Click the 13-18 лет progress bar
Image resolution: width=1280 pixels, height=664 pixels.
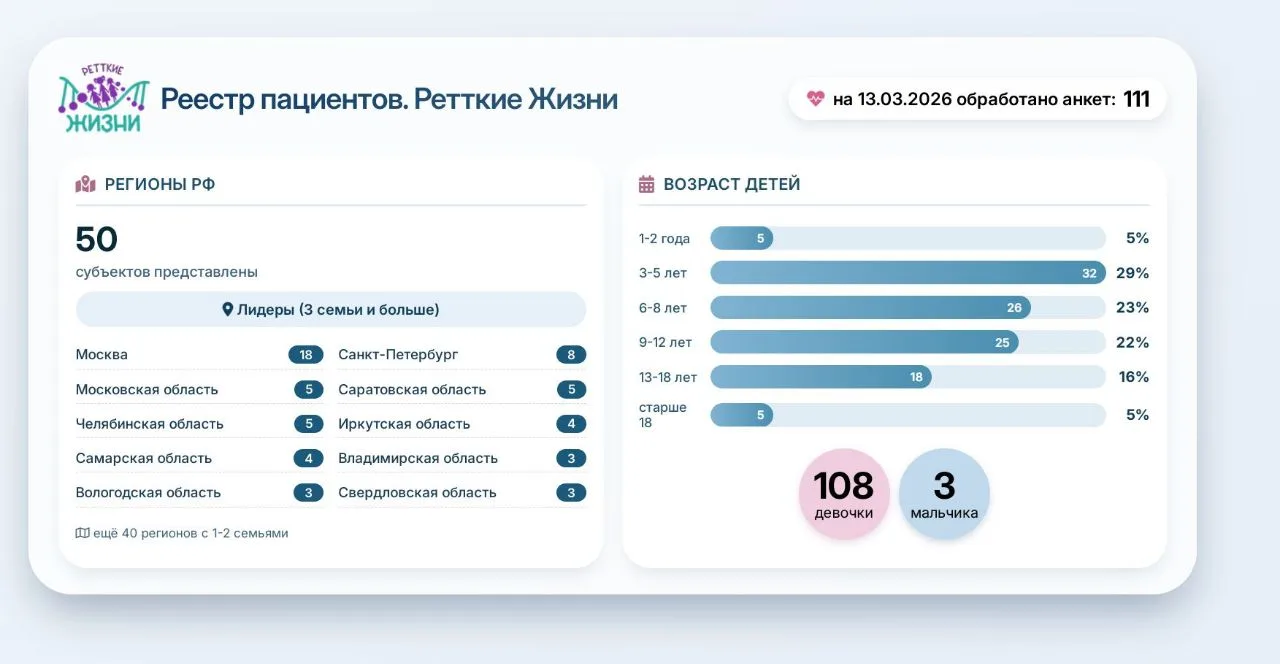coord(908,377)
